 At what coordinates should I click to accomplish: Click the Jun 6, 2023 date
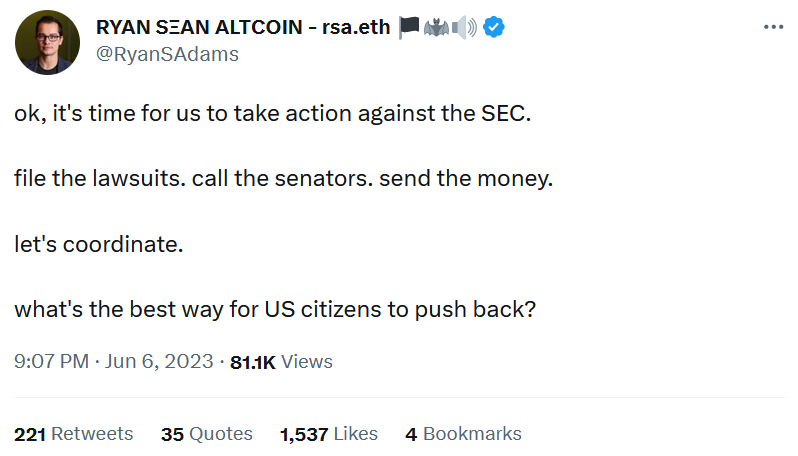point(158,361)
